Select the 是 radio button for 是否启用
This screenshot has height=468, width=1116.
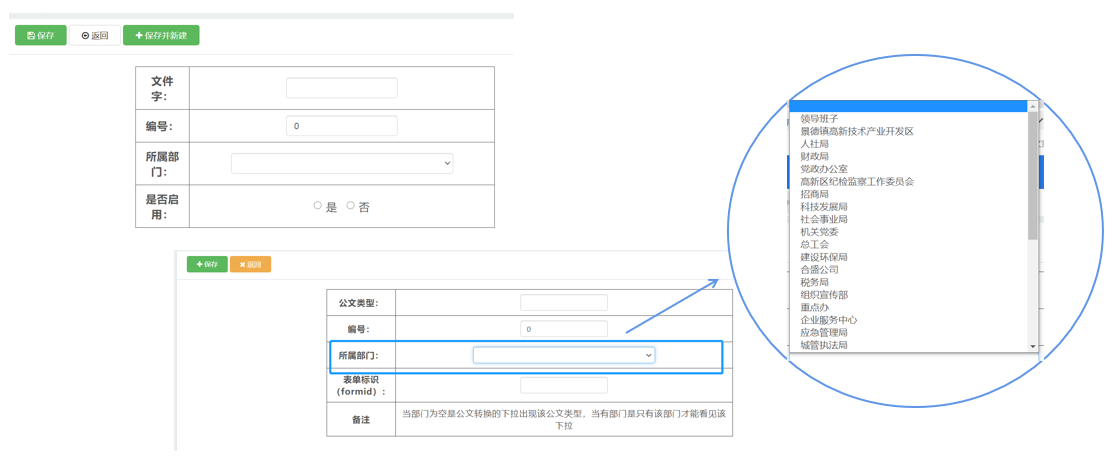(x=318, y=205)
